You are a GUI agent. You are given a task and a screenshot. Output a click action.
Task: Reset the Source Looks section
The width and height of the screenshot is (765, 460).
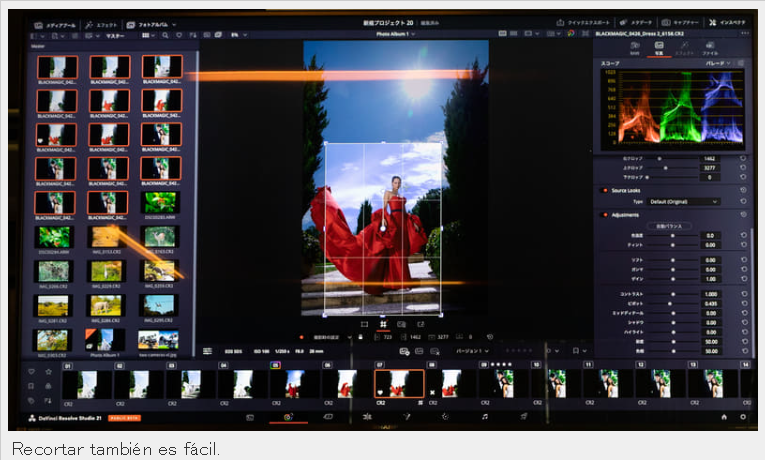[743, 190]
